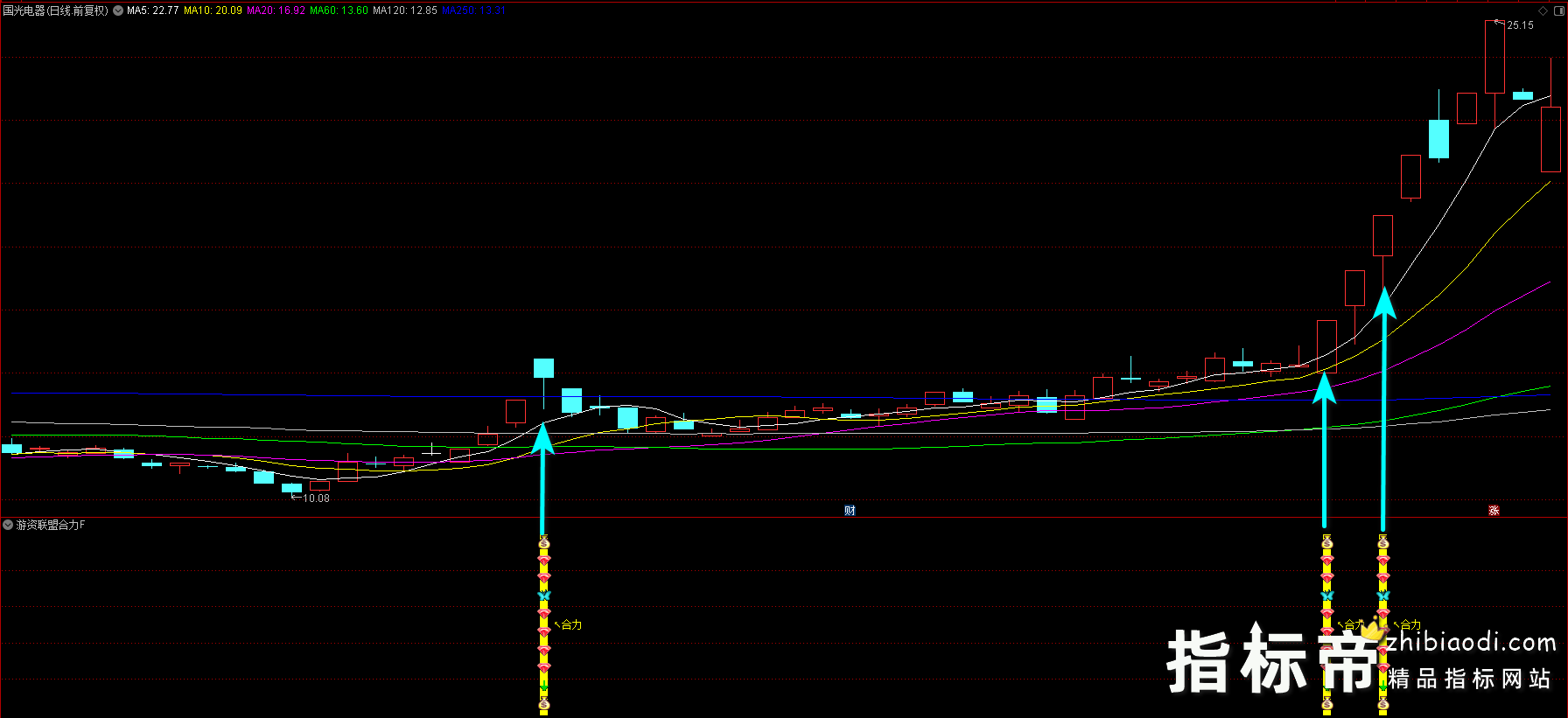Click the top money bag icon on rightmost signal bar
The height and width of the screenshot is (718, 1568).
pos(1383,542)
